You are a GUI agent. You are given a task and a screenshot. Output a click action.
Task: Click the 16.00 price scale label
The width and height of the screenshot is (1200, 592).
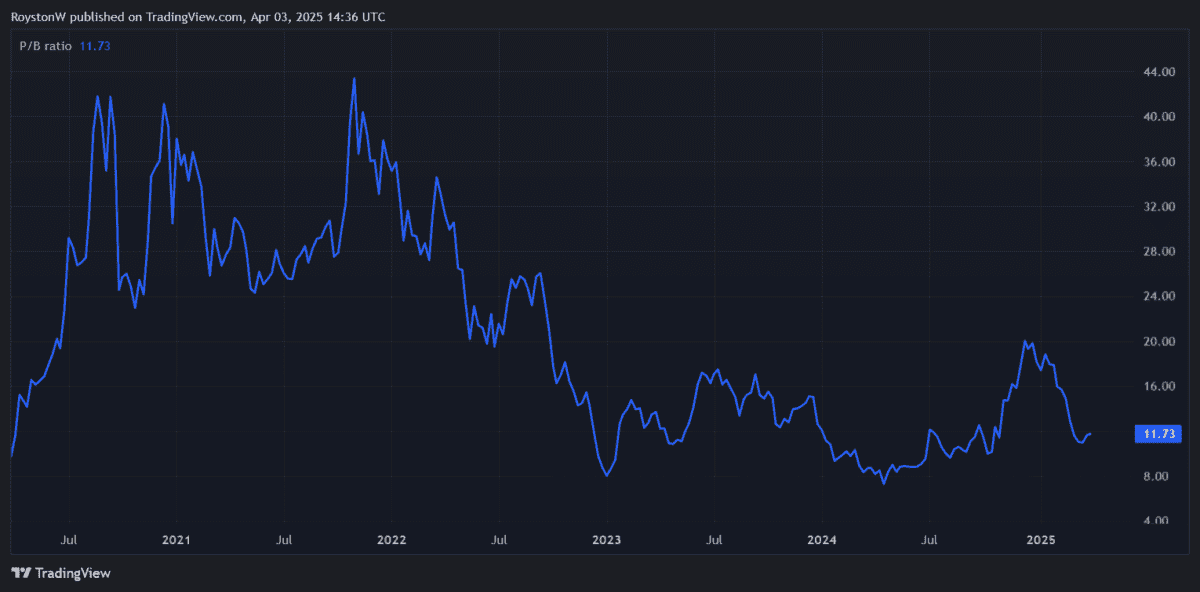point(1158,387)
